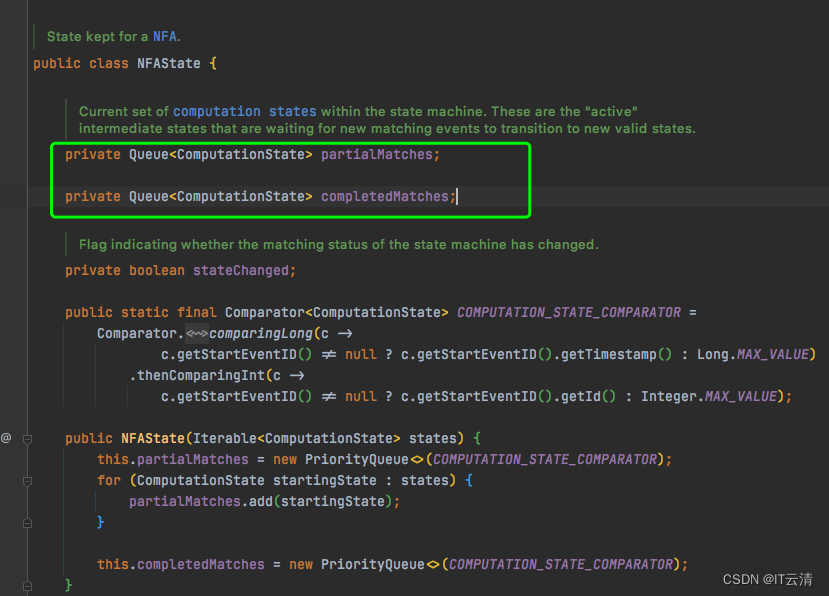Click the @ gutter icon beside NFAState constructor
Image resolution: width=829 pixels, height=596 pixels.
tap(6, 438)
